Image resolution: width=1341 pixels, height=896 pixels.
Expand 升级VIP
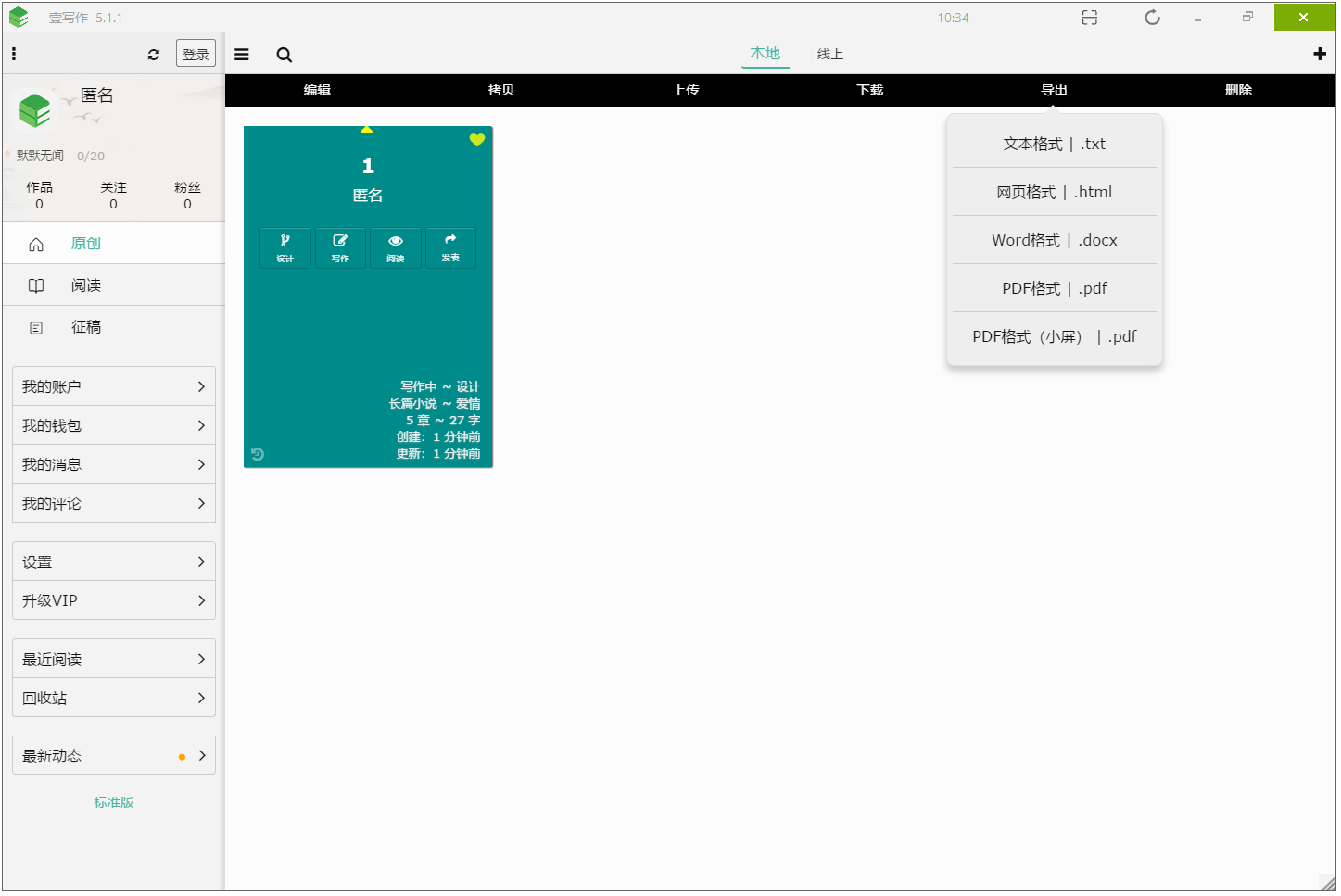(114, 600)
